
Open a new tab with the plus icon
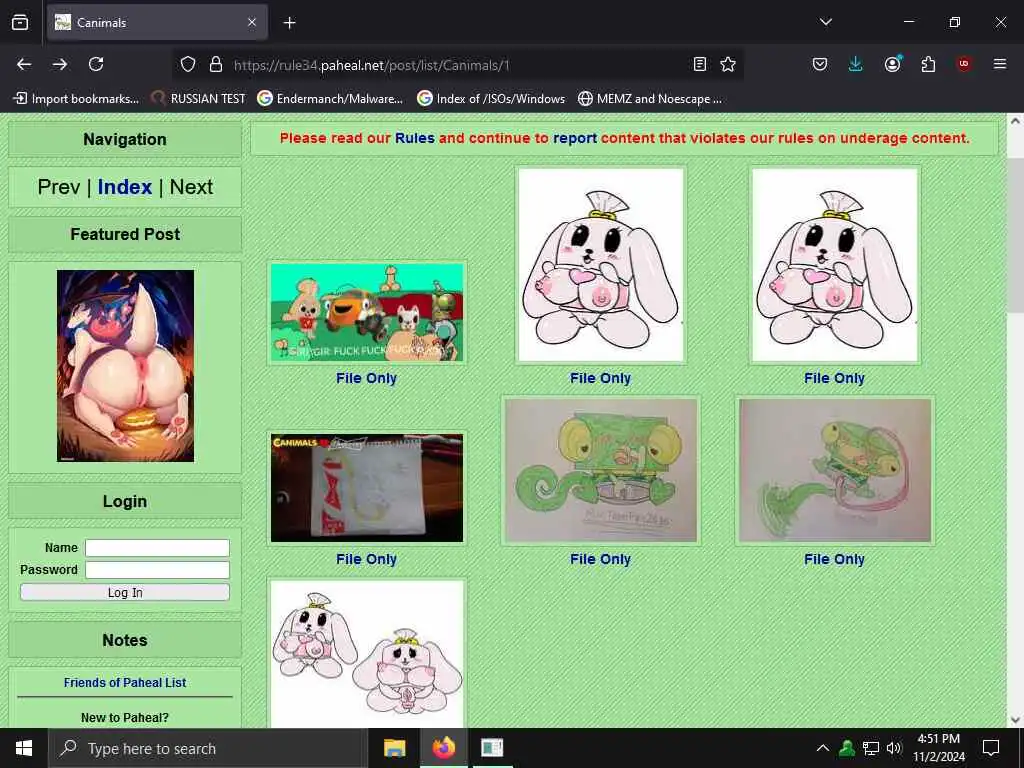[x=289, y=23]
